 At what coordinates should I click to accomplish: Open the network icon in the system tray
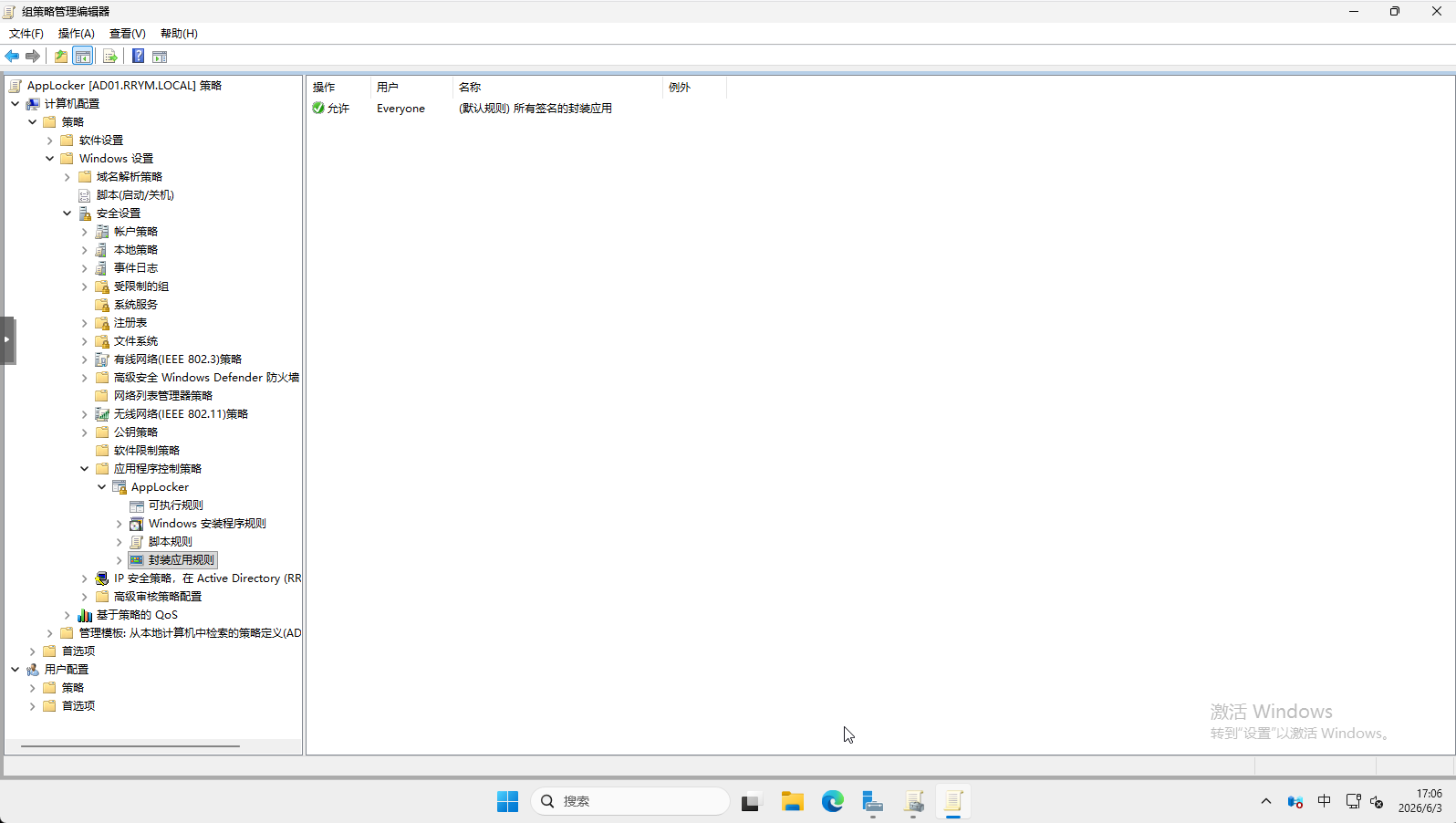coord(1353,801)
